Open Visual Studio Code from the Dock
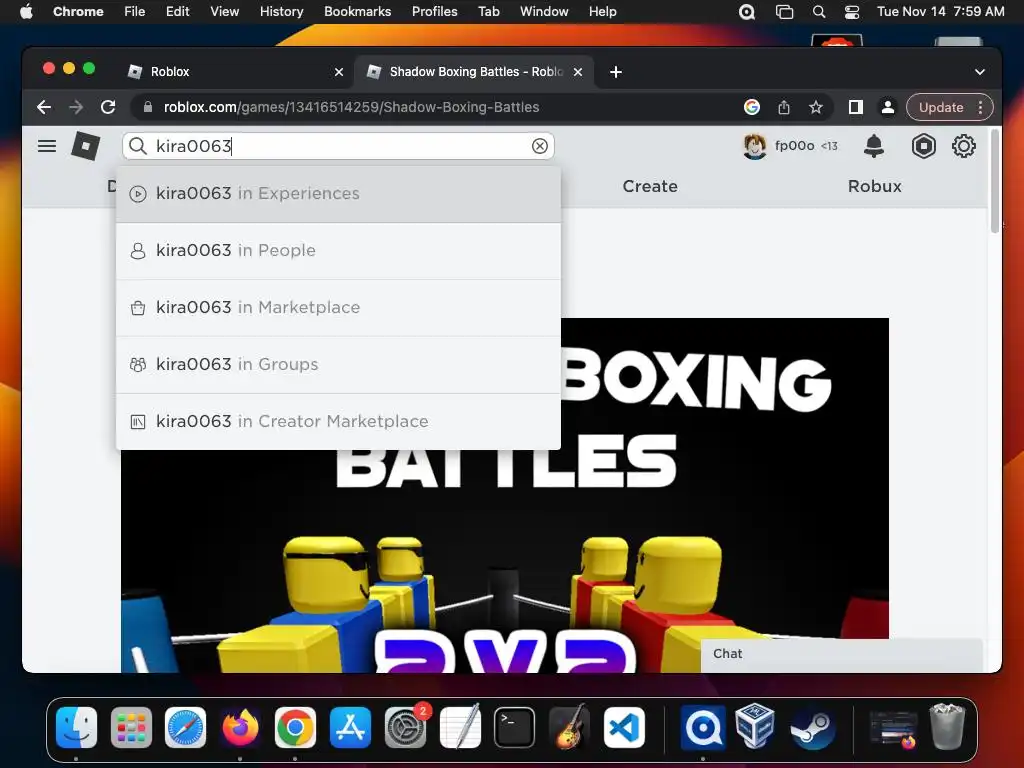The image size is (1024, 768). (624, 728)
